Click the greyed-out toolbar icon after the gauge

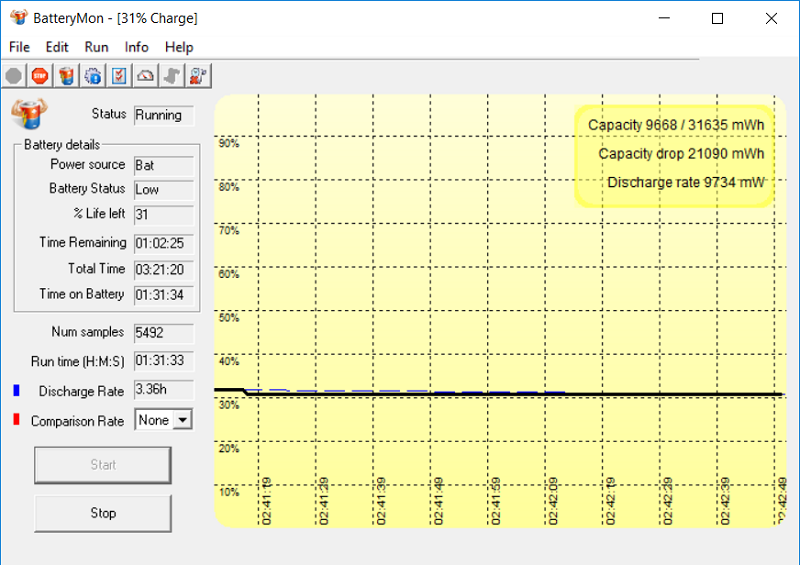pyautogui.click(x=172, y=75)
